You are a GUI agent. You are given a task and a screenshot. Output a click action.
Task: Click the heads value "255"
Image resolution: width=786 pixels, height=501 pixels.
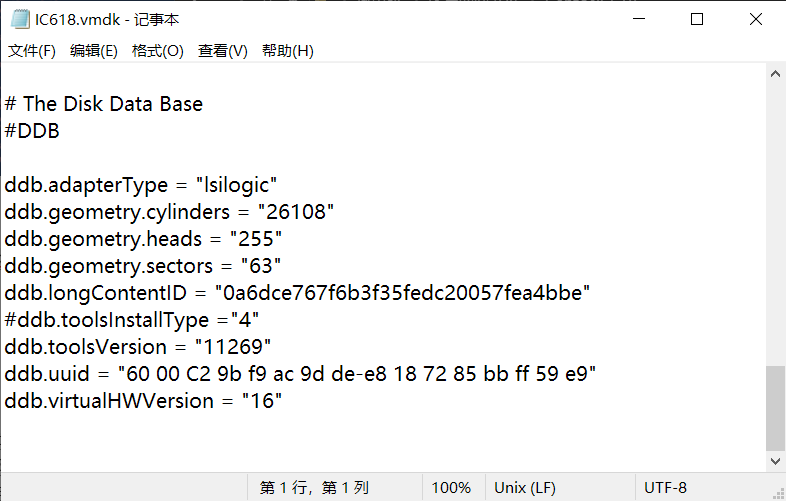tap(256, 239)
